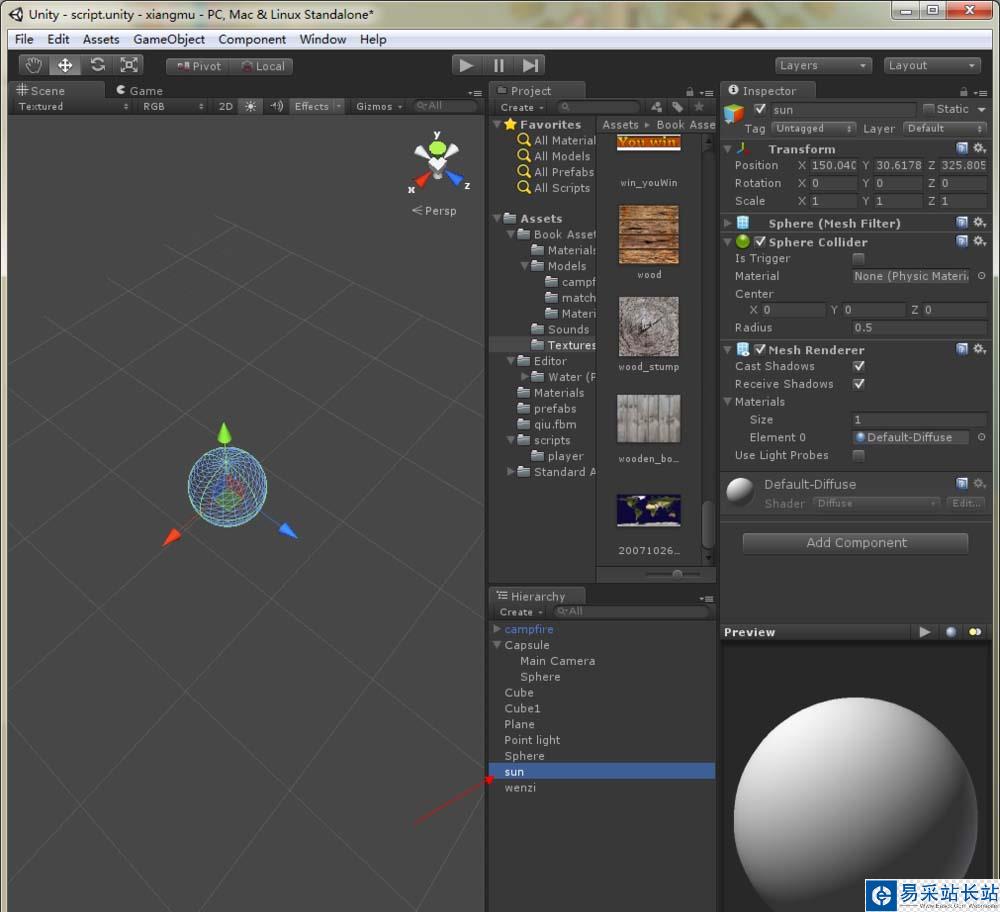Toggle the Static checkbox
This screenshot has width=1000, height=912.
point(929,109)
